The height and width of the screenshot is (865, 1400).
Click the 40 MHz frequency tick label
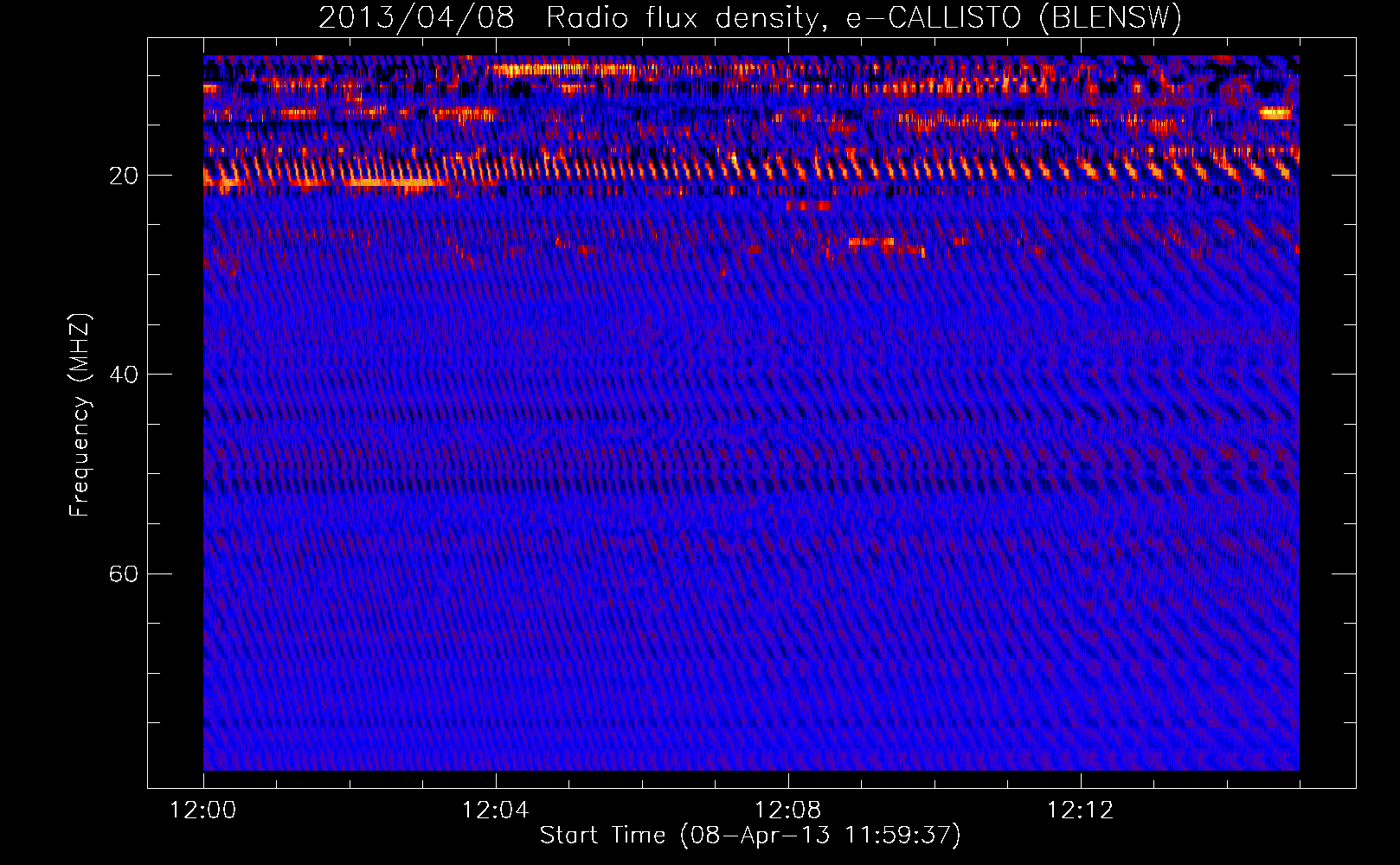pos(123,375)
